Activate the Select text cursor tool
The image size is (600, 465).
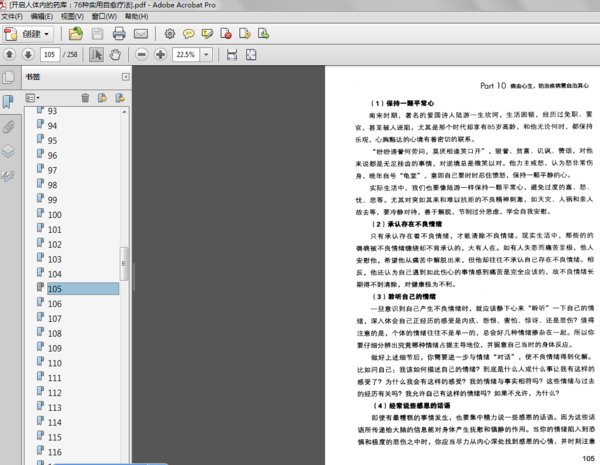95,54
